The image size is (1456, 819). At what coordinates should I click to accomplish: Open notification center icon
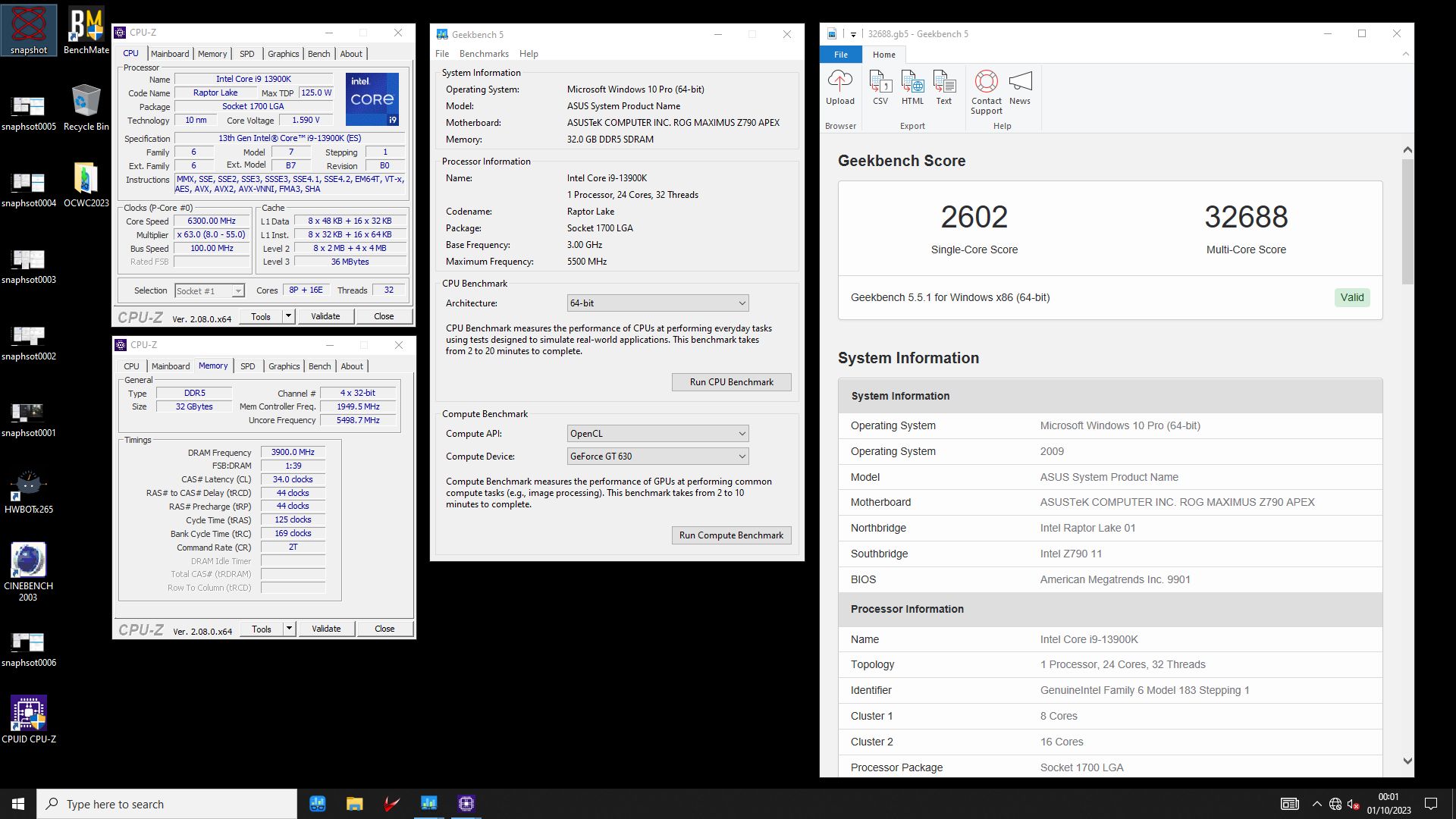pyautogui.click(x=1431, y=804)
